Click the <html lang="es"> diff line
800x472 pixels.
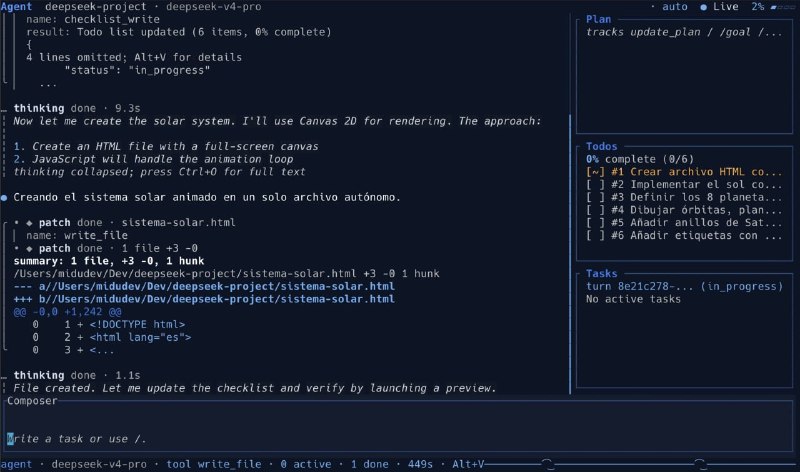click(x=140, y=337)
